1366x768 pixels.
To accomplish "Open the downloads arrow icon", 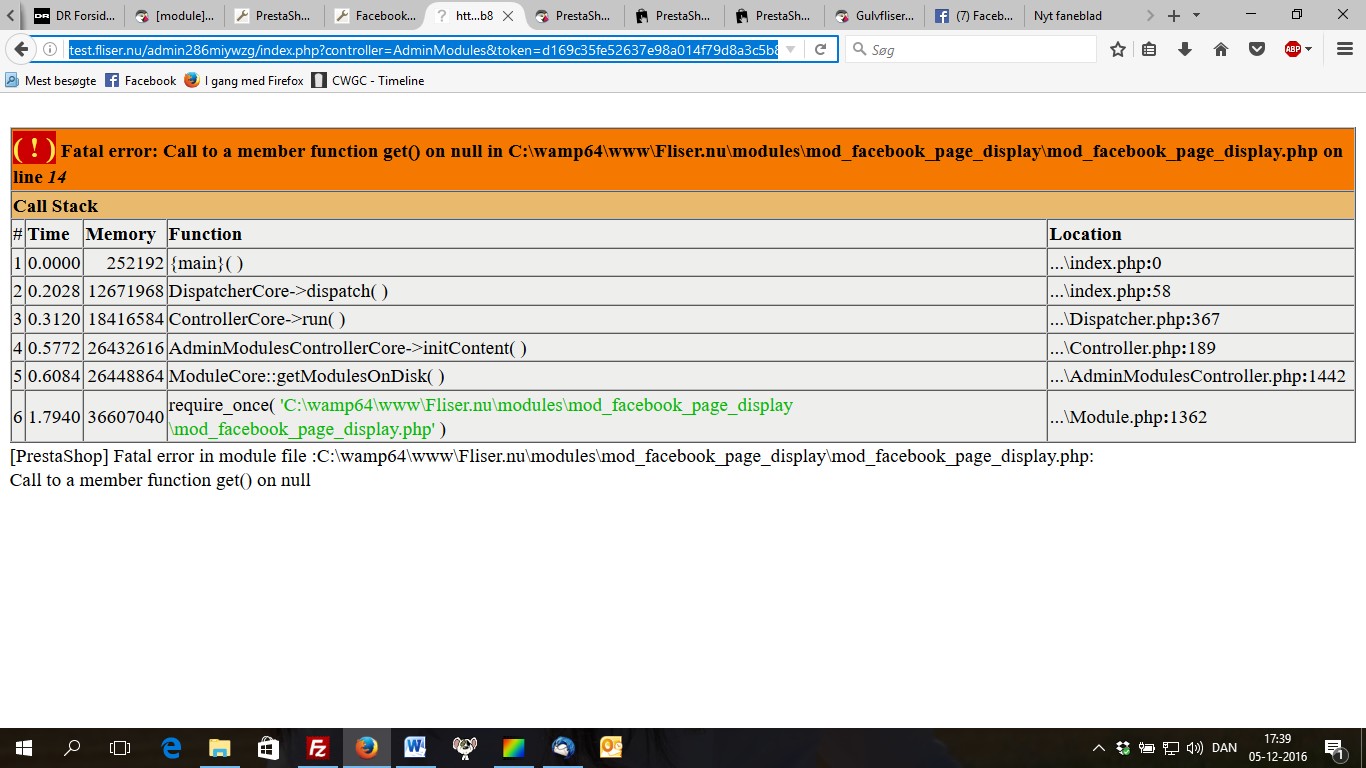I will 1185,49.
